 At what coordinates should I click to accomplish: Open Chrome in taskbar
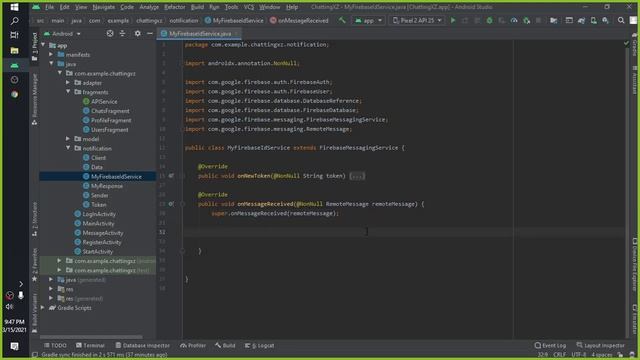[14, 94]
